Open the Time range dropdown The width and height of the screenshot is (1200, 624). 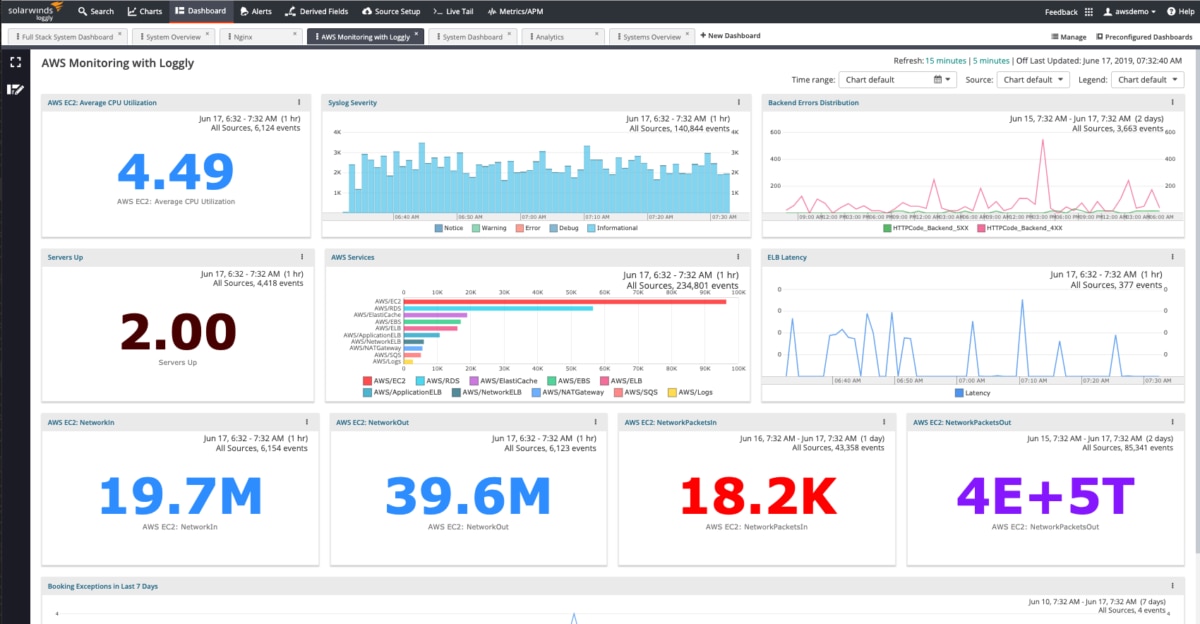pyautogui.click(x=898, y=79)
